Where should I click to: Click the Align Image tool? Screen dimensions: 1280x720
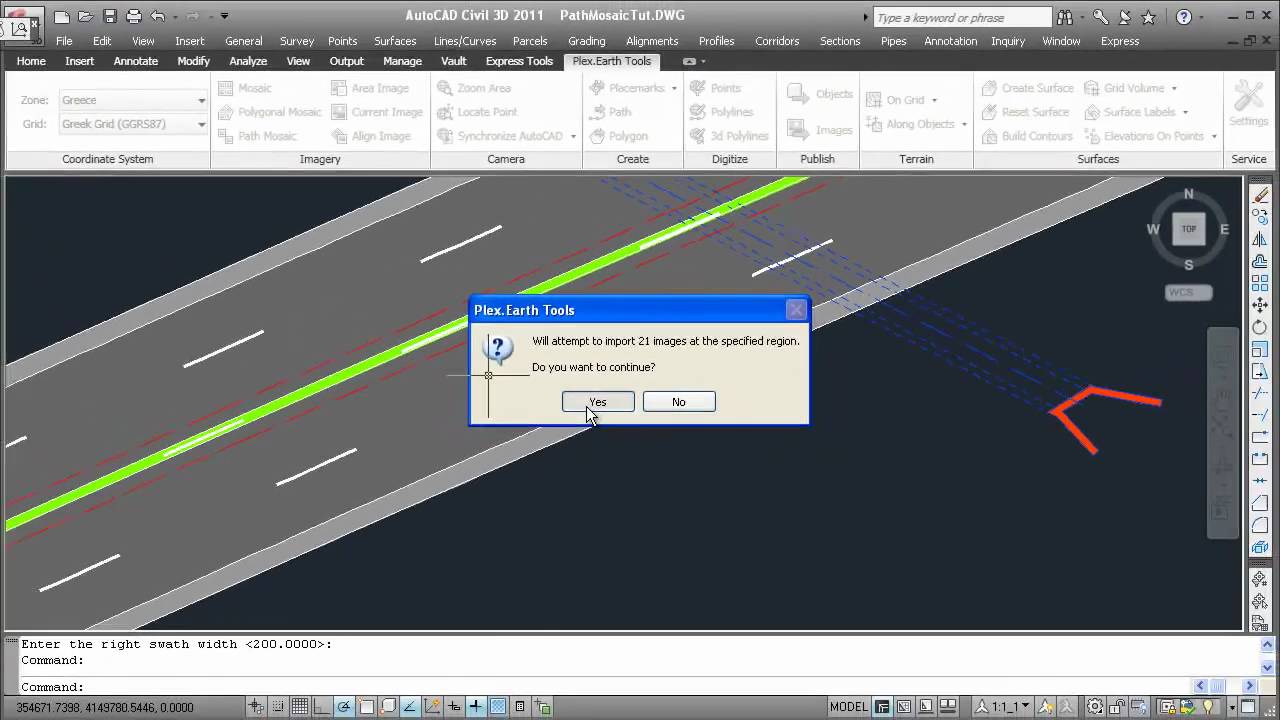(x=370, y=136)
